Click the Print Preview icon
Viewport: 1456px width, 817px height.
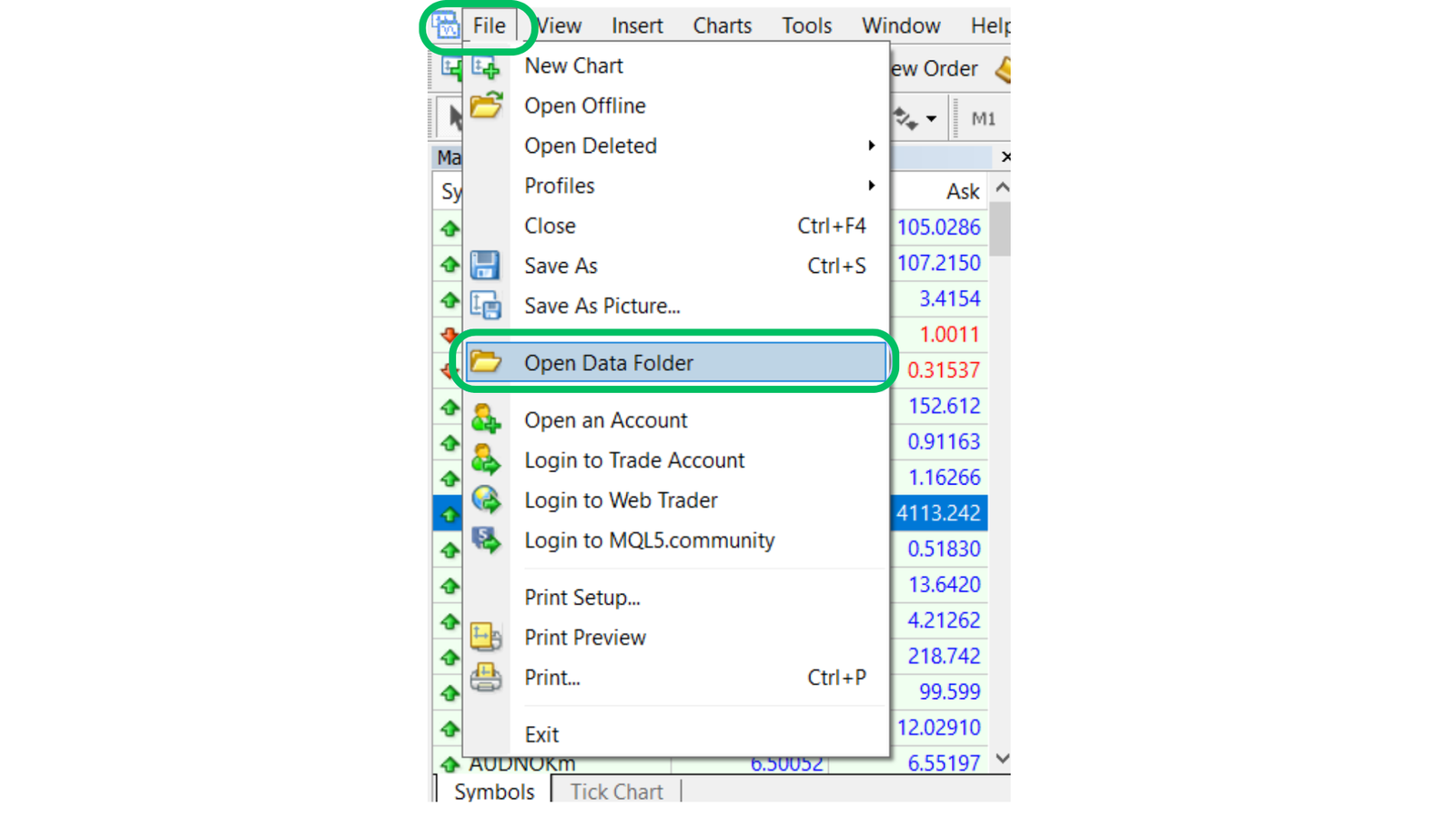(x=485, y=637)
